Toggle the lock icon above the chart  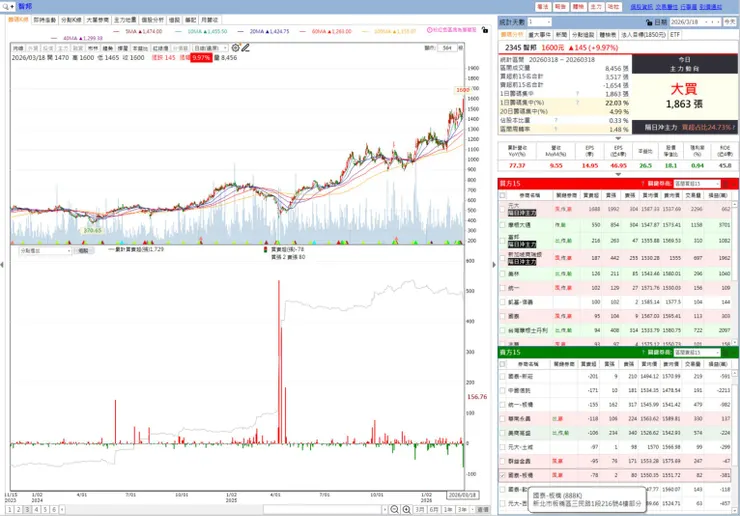coord(485,30)
